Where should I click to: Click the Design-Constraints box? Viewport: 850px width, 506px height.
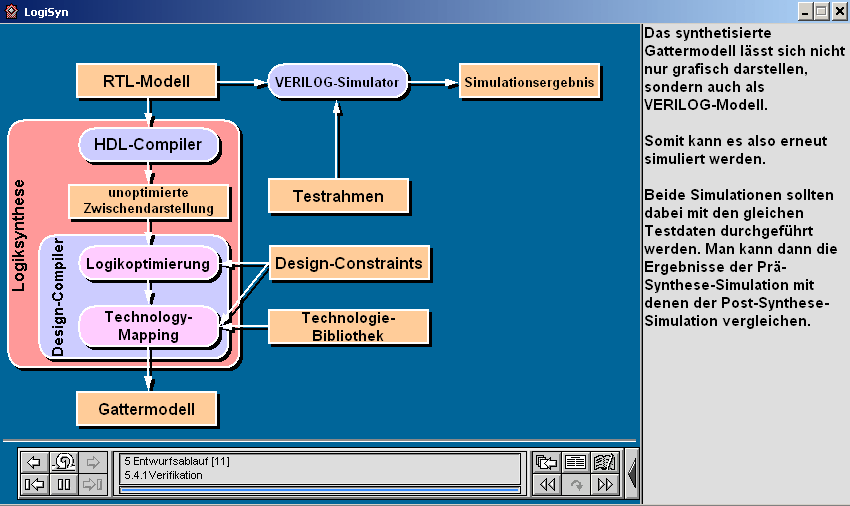(349, 263)
